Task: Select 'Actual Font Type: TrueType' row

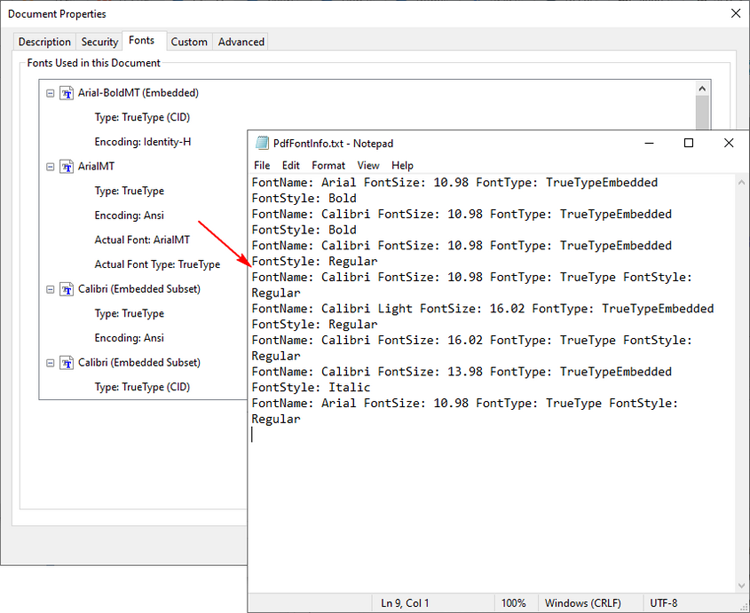Action: point(157,264)
